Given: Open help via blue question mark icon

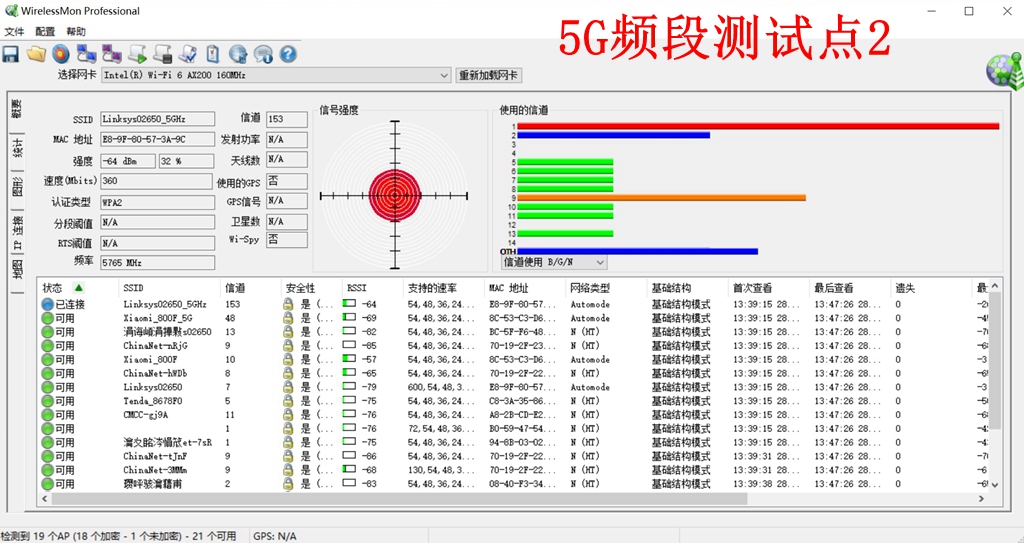Looking at the screenshot, I should (288, 53).
